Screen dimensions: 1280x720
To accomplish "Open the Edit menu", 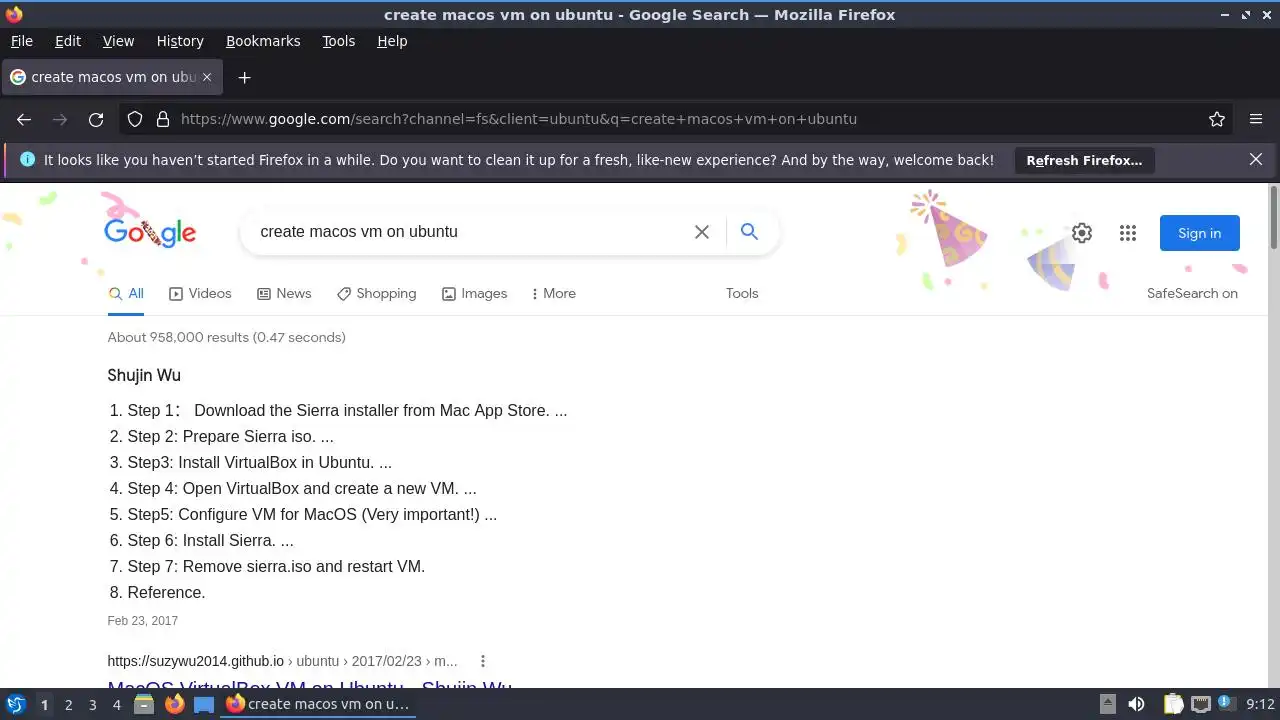I will coord(68,41).
